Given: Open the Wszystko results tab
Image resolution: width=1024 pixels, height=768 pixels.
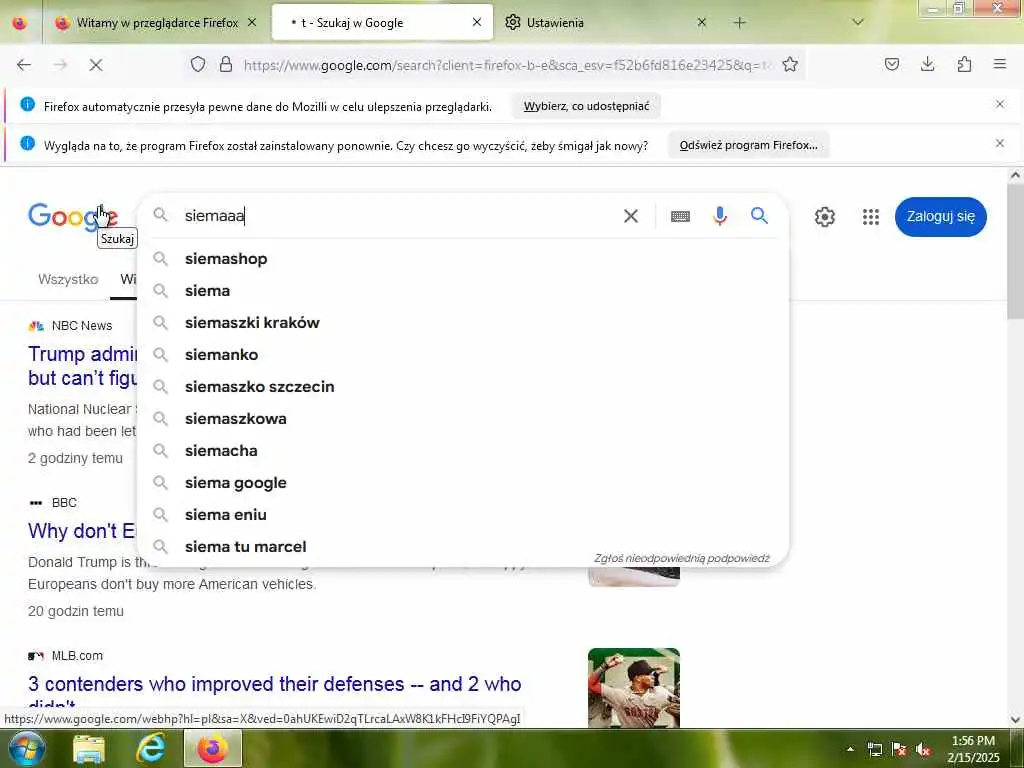Looking at the screenshot, I should pos(68,280).
